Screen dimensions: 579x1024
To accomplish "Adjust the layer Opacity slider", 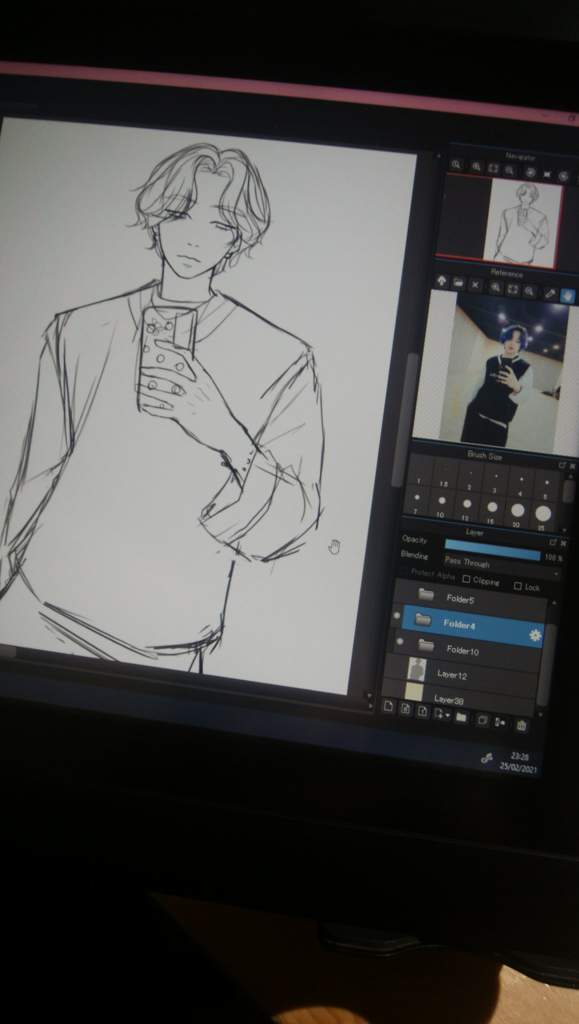I will (x=492, y=547).
